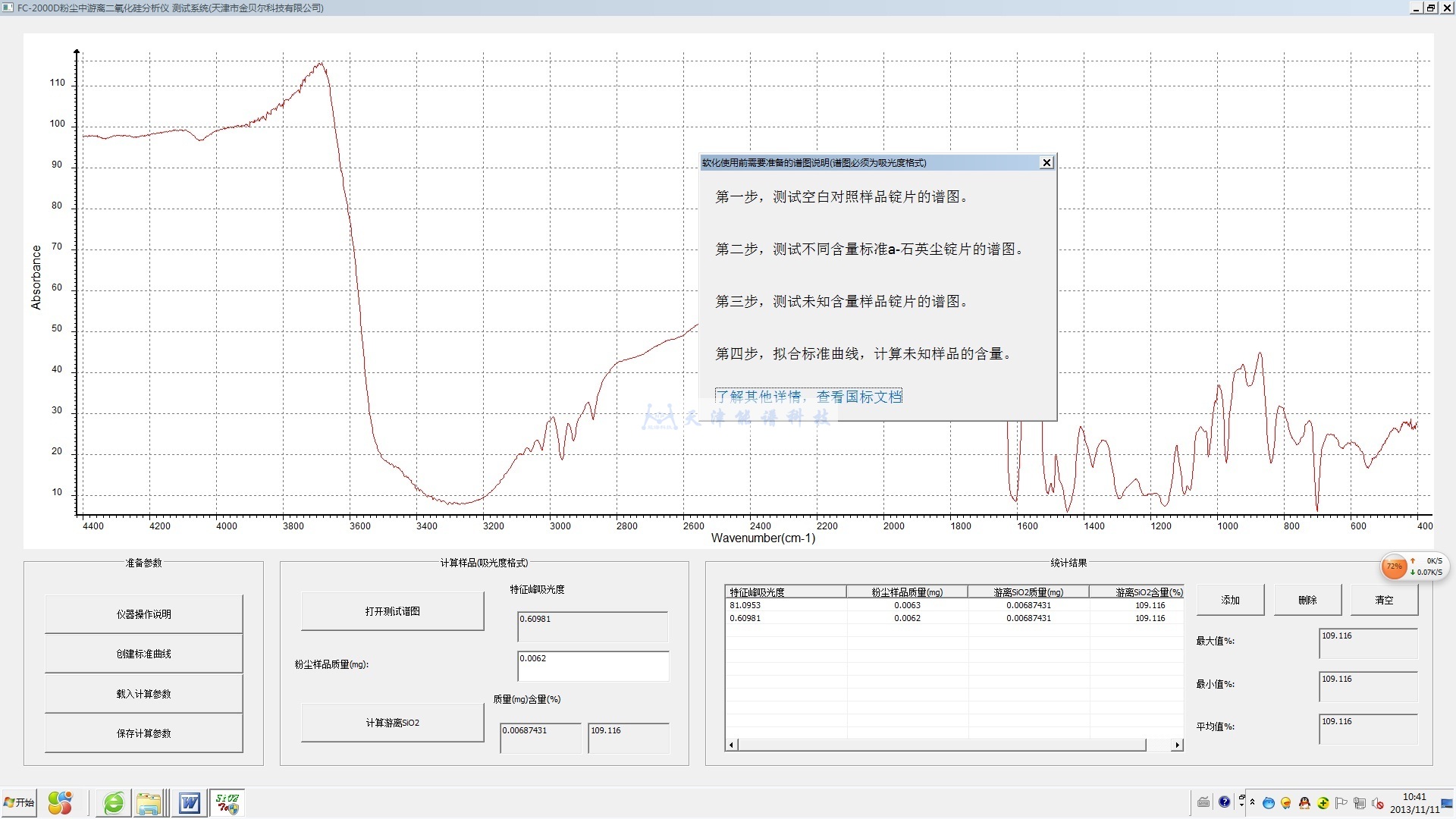Close the 谱图说明 instructions dialog
This screenshot has height=819, width=1456.
pos(1046,162)
